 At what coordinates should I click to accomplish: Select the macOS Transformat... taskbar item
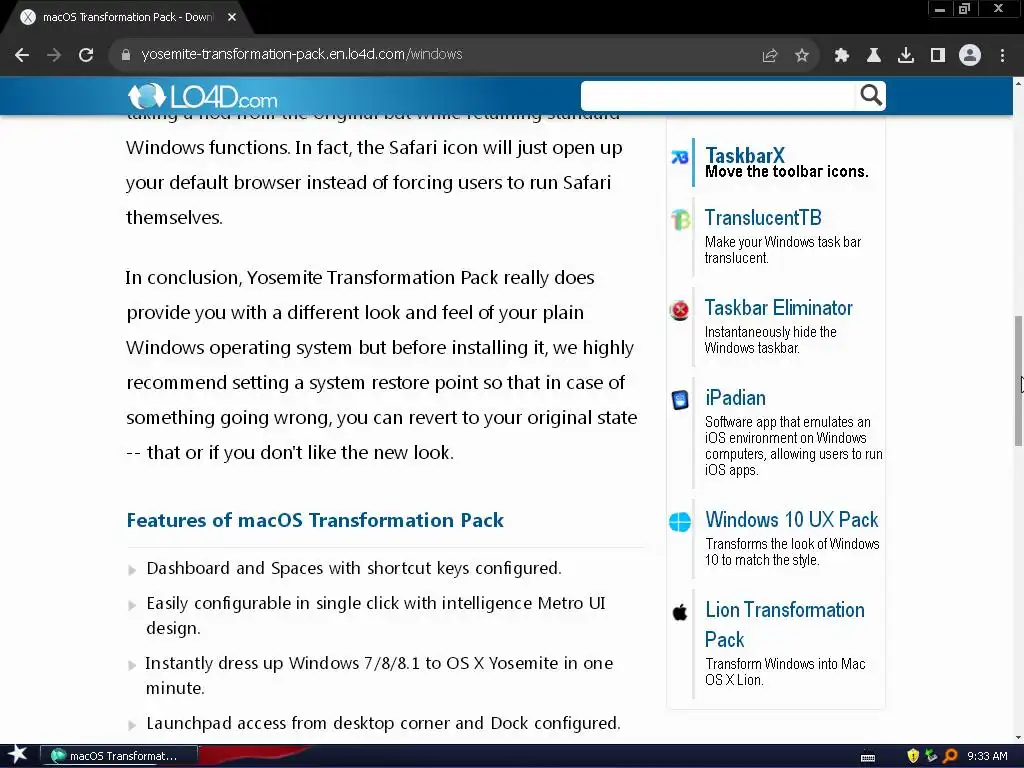point(118,756)
